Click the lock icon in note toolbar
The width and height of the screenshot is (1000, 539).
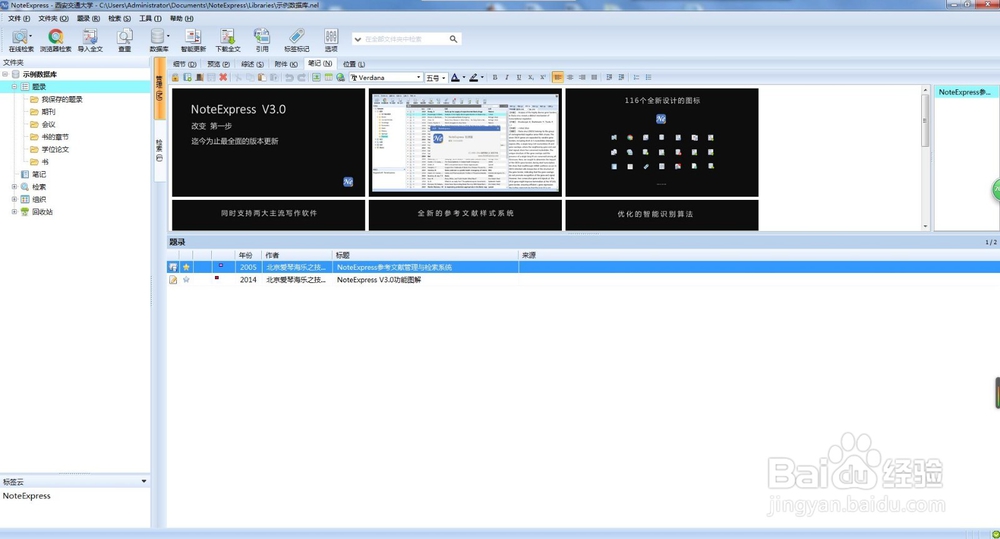(175, 77)
